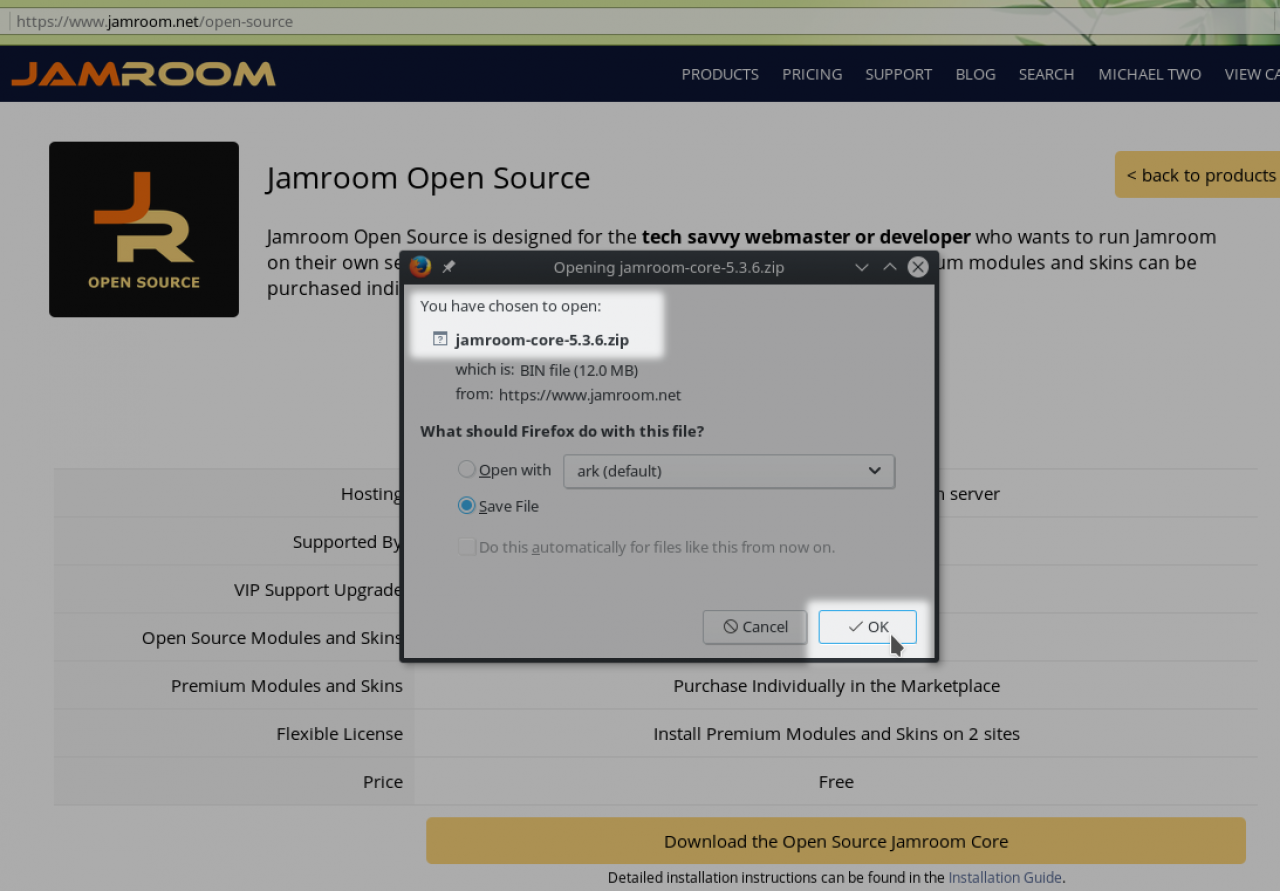1280x891 pixels.
Task: Click the Firefox icon in the dialog title bar
Action: click(420, 267)
